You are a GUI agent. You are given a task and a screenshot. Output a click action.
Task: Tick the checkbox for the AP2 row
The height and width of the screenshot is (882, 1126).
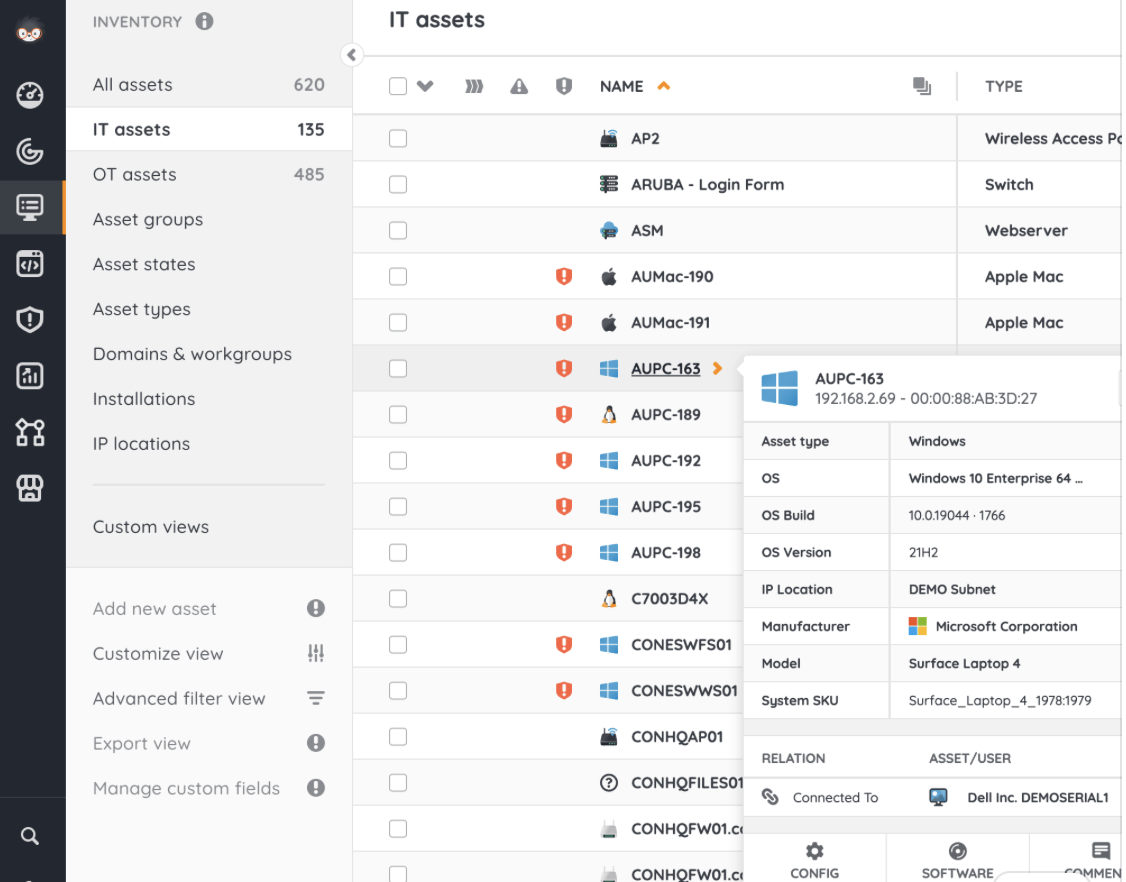(398, 139)
